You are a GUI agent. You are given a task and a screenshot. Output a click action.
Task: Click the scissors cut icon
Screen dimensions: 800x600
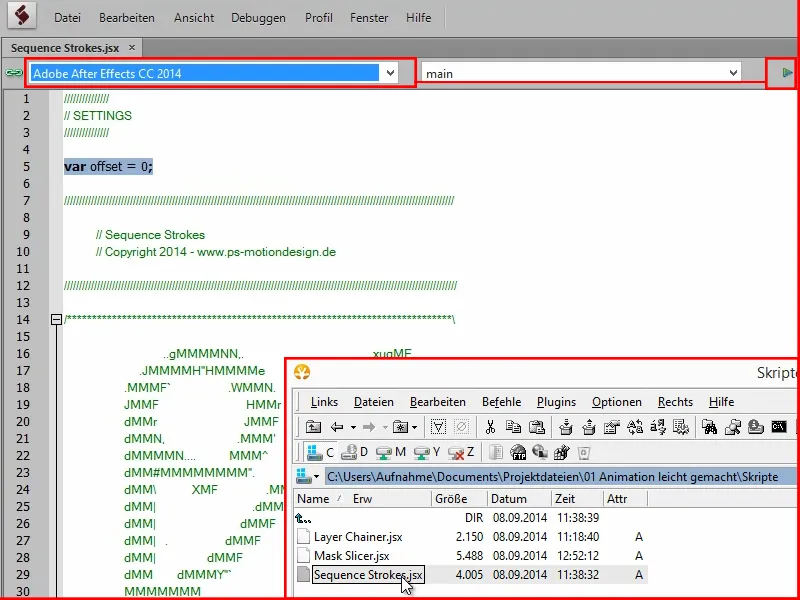490,427
